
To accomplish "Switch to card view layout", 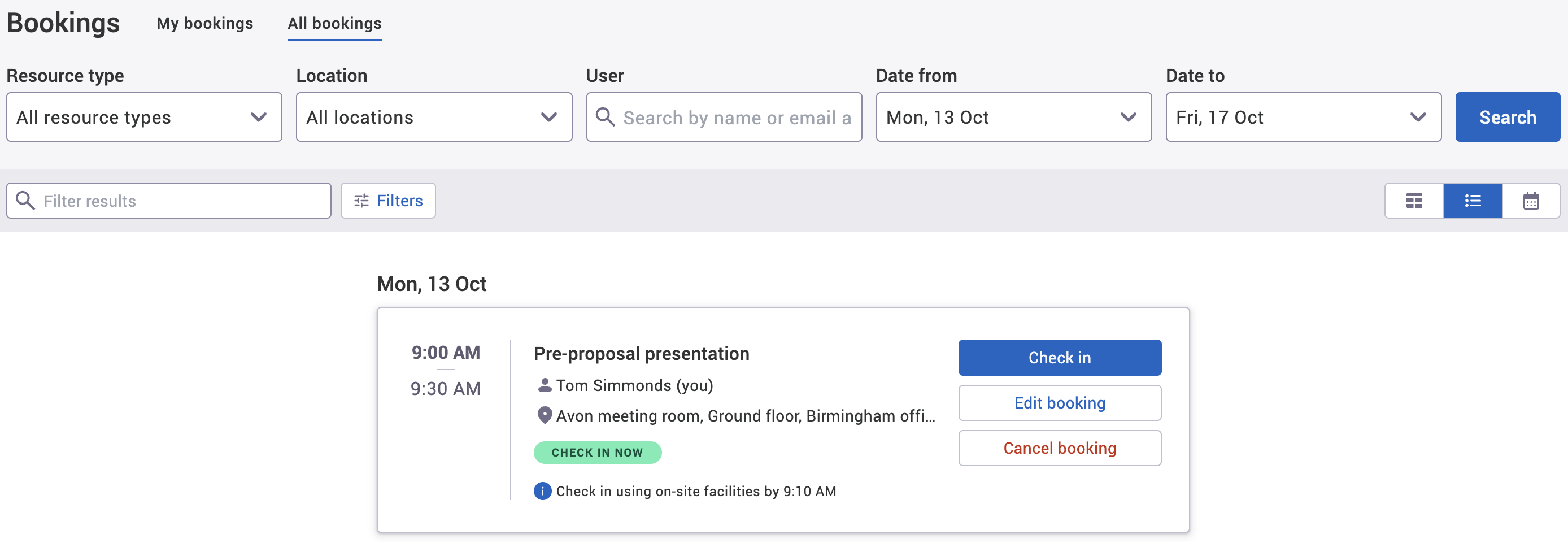I will coord(1413,200).
